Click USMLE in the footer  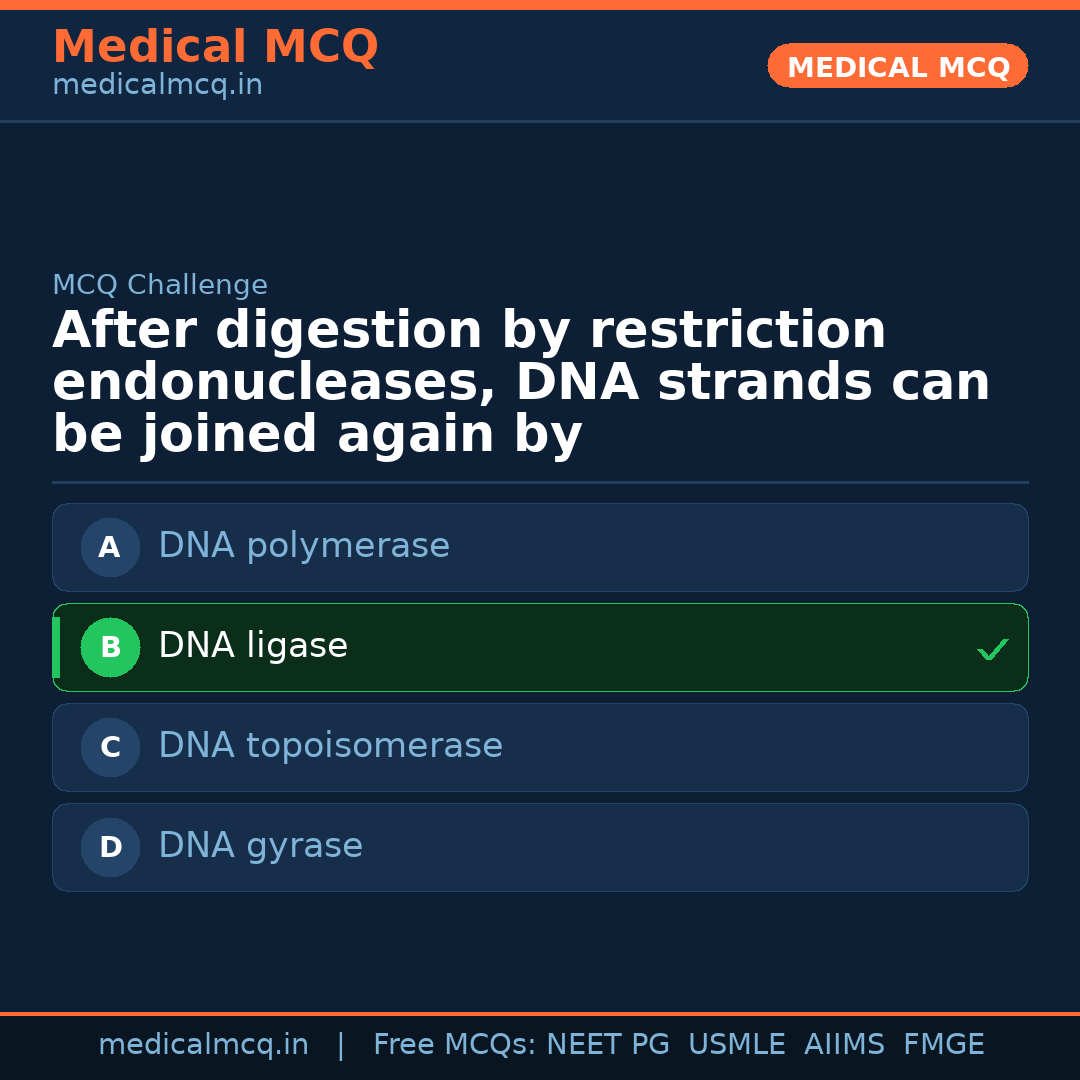[x=736, y=1045]
